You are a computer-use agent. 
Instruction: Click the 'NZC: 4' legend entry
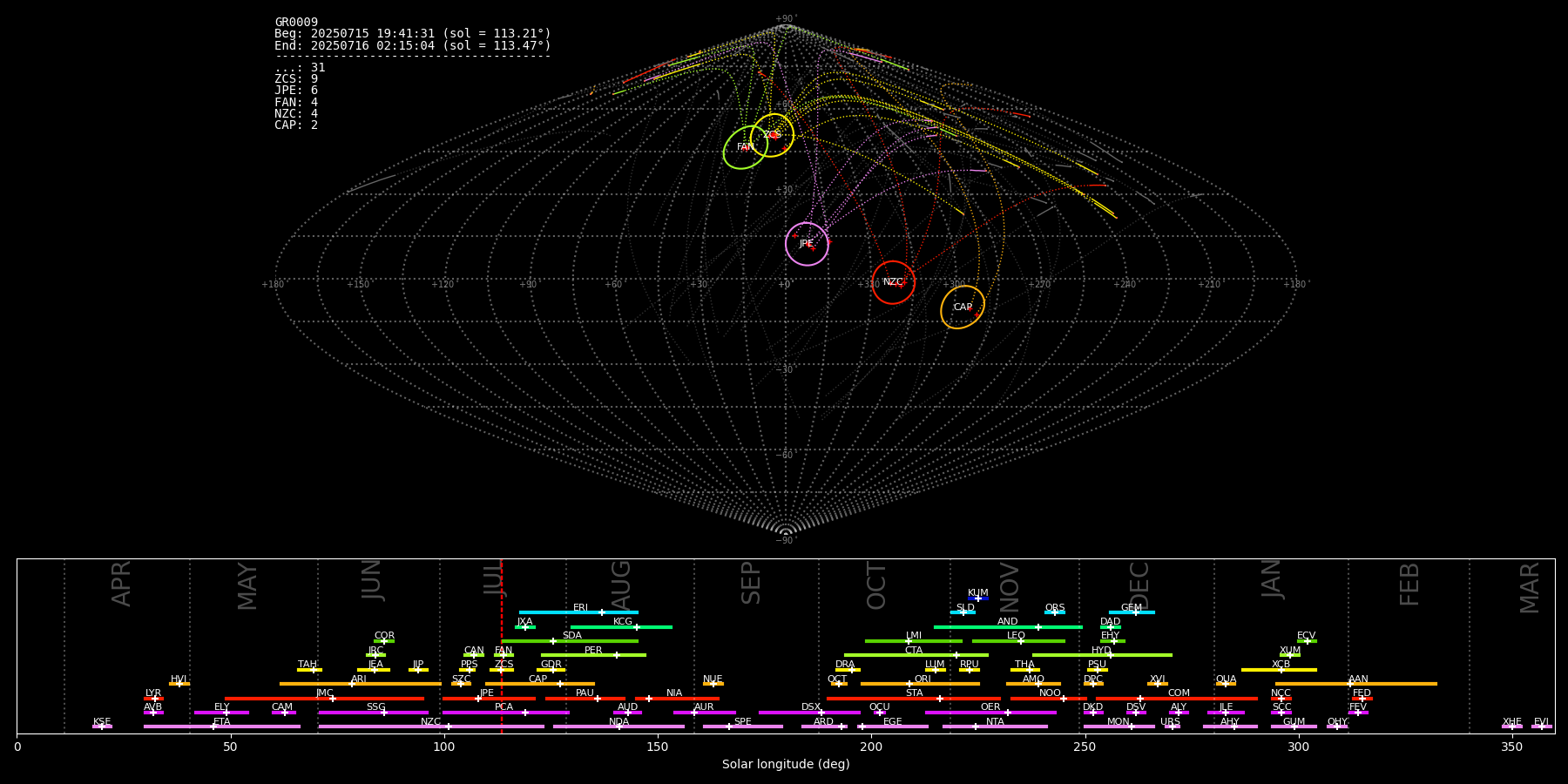[296, 113]
